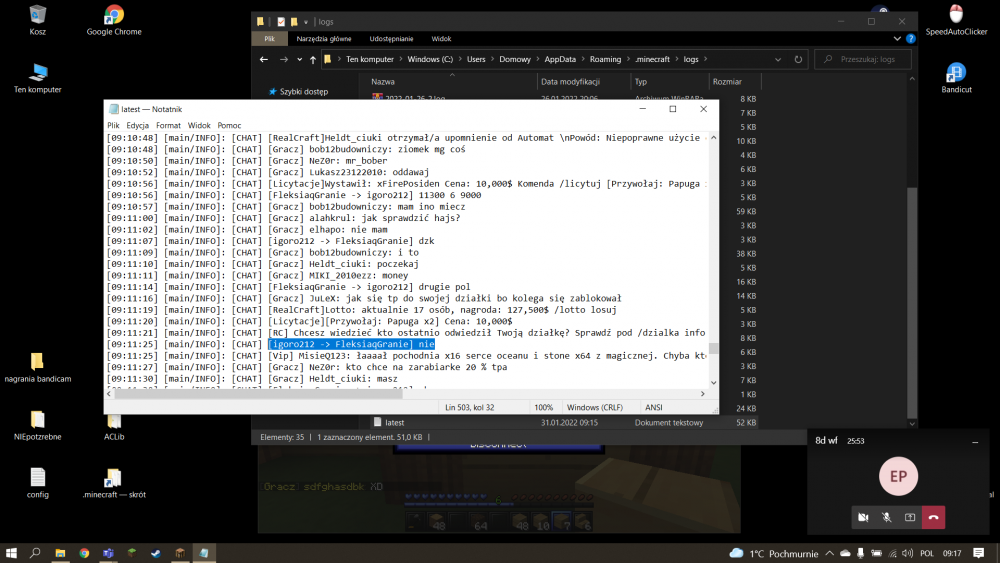Open Google Chrome desktop shortcut

click(114, 20)
